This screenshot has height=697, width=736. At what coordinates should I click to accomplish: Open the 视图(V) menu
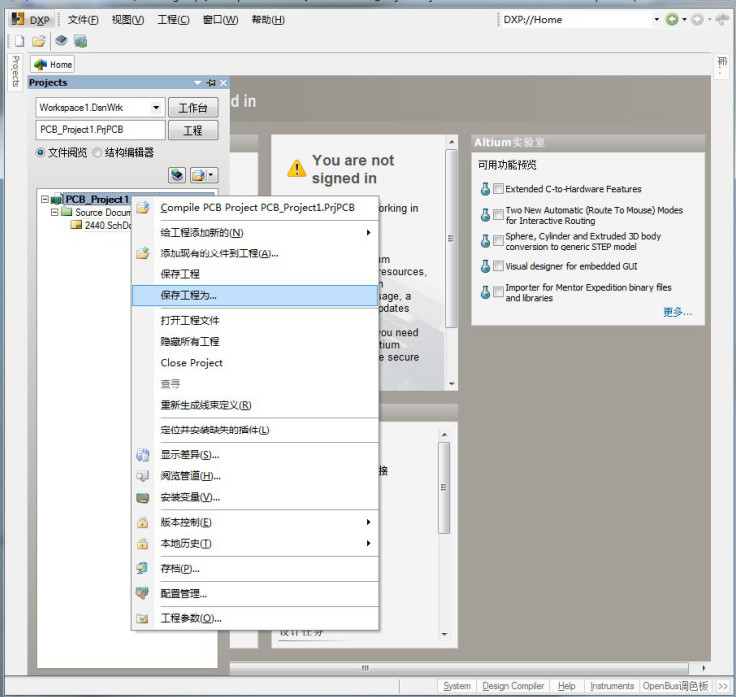[x=128, y=20]
